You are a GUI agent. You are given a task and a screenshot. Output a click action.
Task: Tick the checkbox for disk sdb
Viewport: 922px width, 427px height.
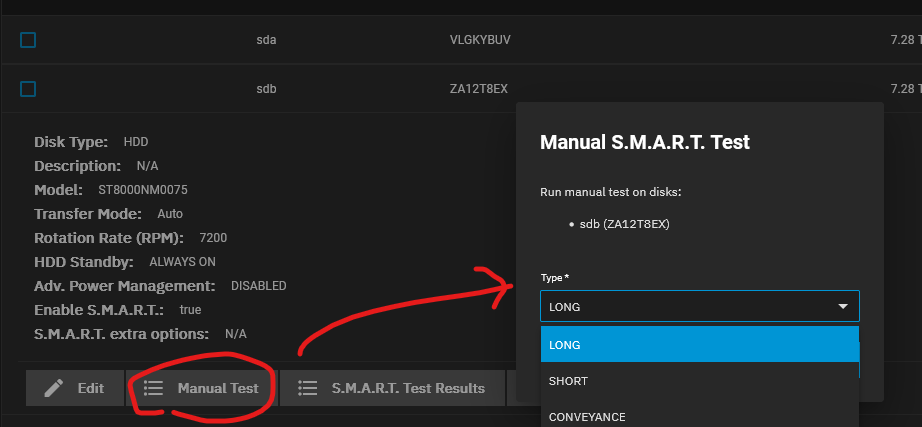28,89
